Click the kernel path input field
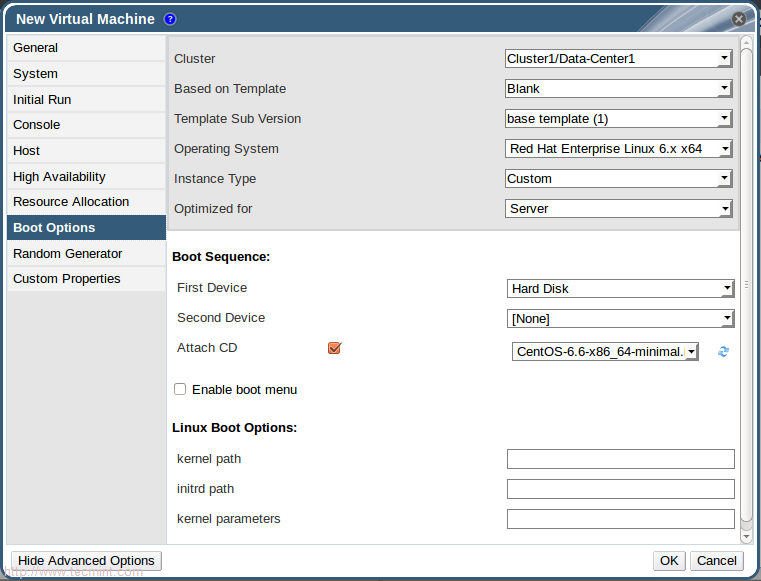The width and height of the screenshot is (761, 581). coord(620,459)
